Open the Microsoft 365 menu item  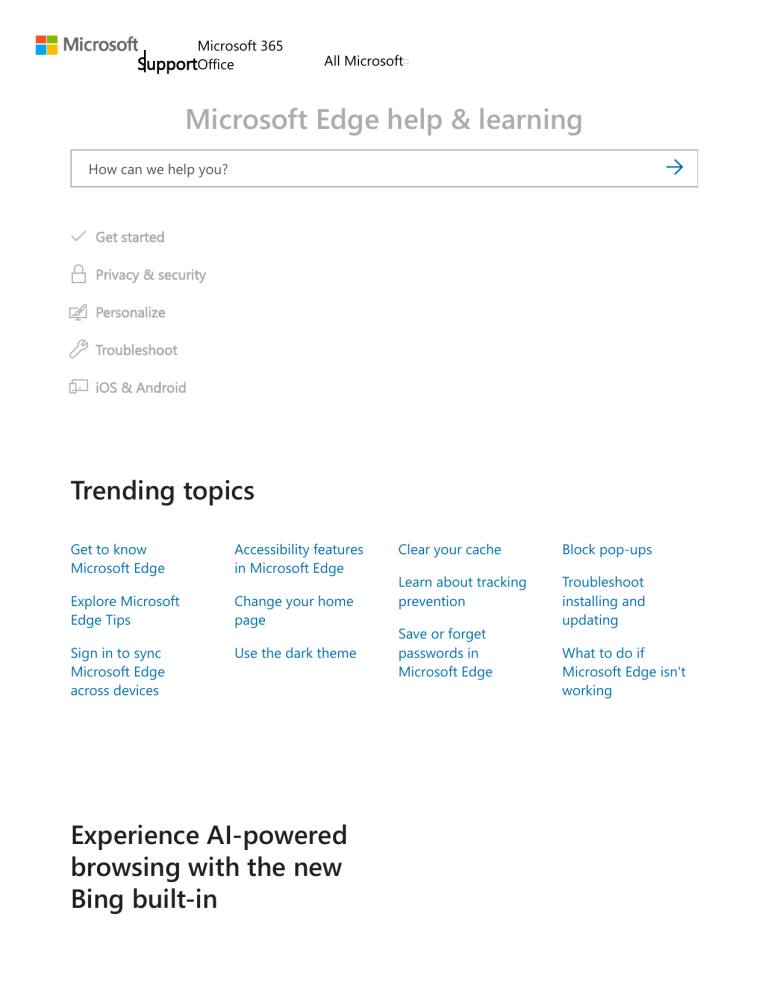[x=240, y=46]
